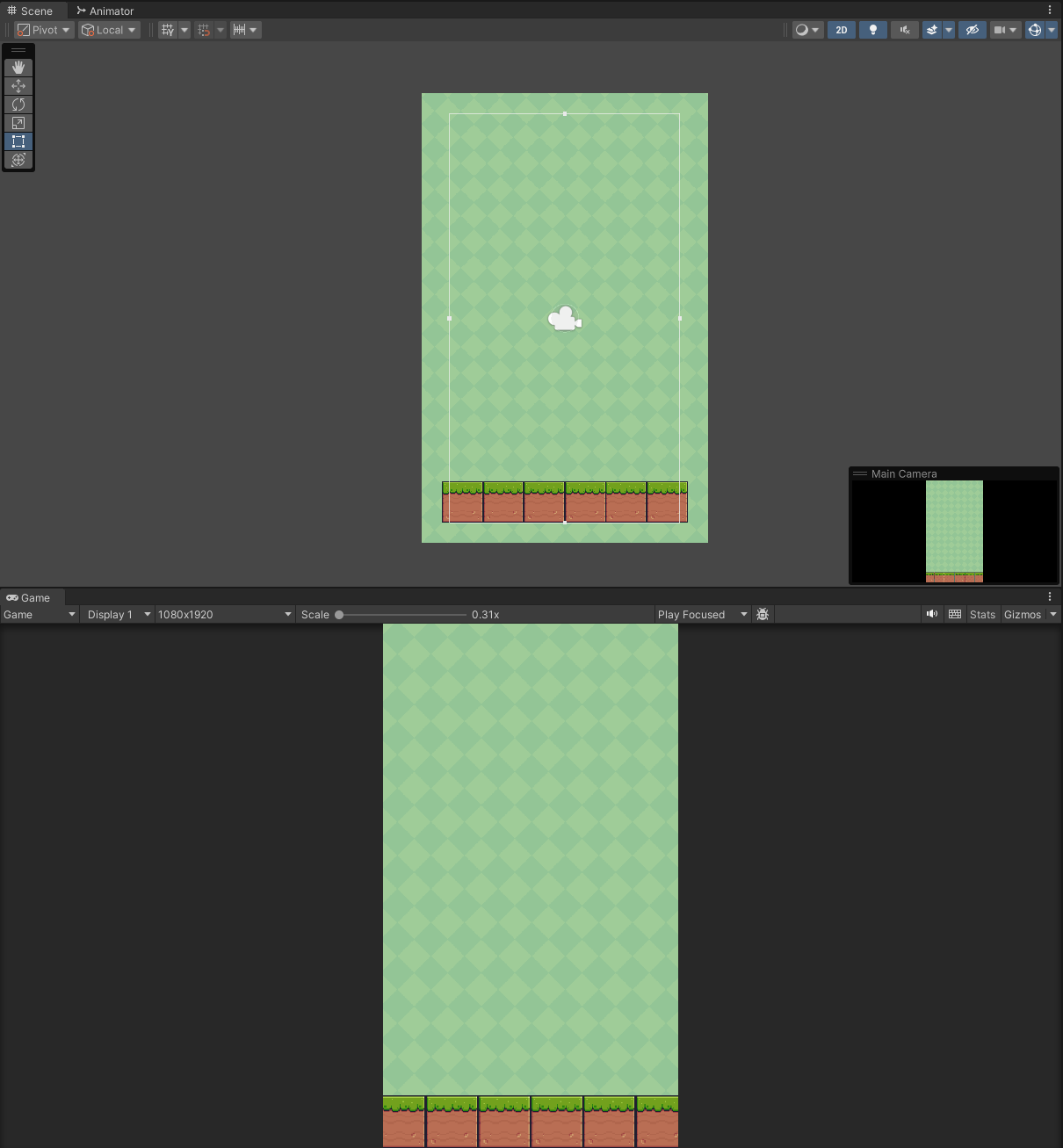The width and height of the screenshot is (1063, 1148).
Task: Toggle the keyboard shortcuts icon
Action: click(955, 615)
